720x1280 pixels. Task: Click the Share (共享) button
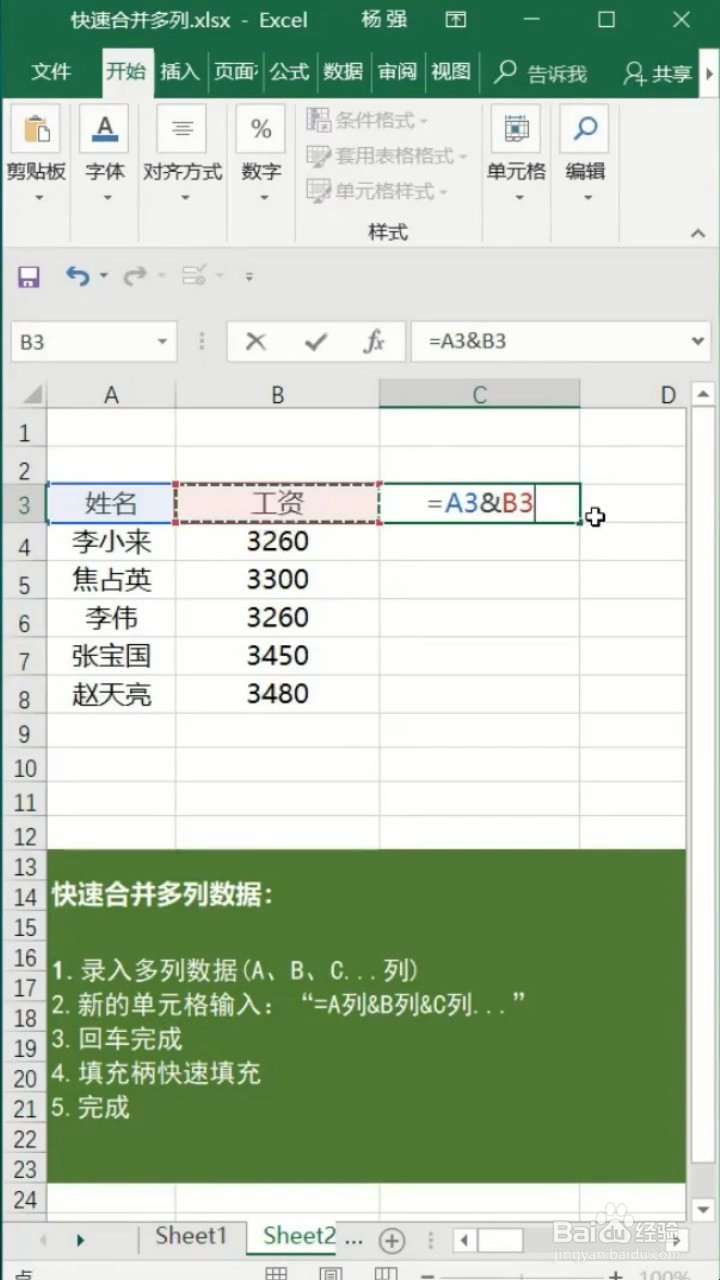click(658, 73)
